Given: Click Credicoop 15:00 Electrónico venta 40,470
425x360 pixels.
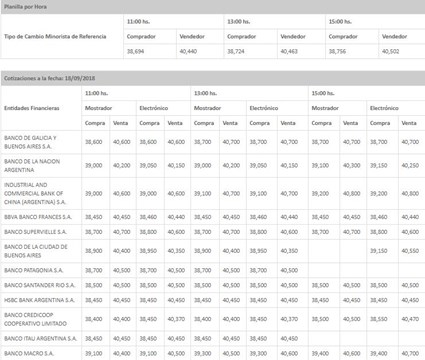Looking at the screenshot, I should click(410, 319).
